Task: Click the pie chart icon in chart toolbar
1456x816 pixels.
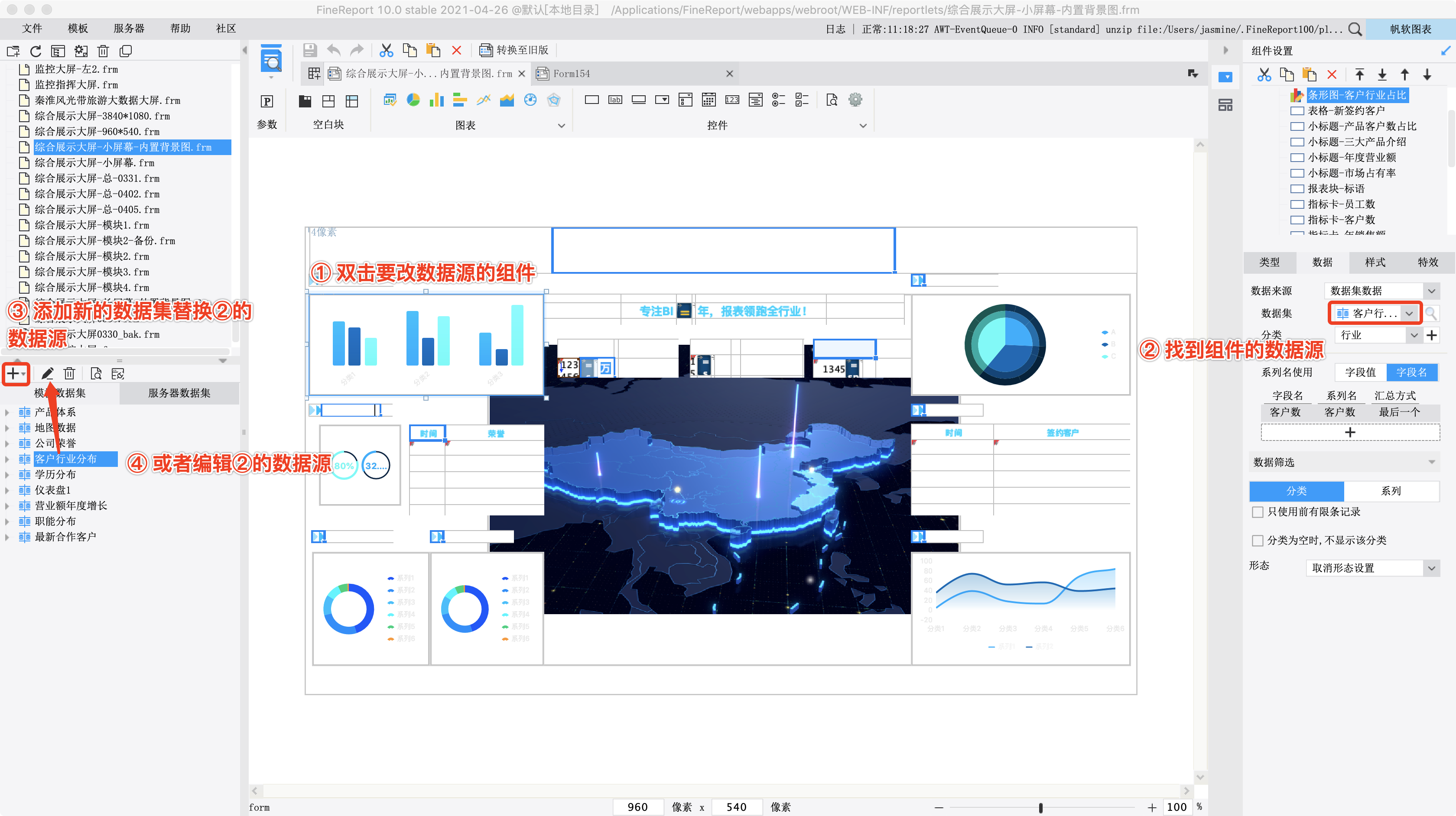Action: [x=413, y=100]
